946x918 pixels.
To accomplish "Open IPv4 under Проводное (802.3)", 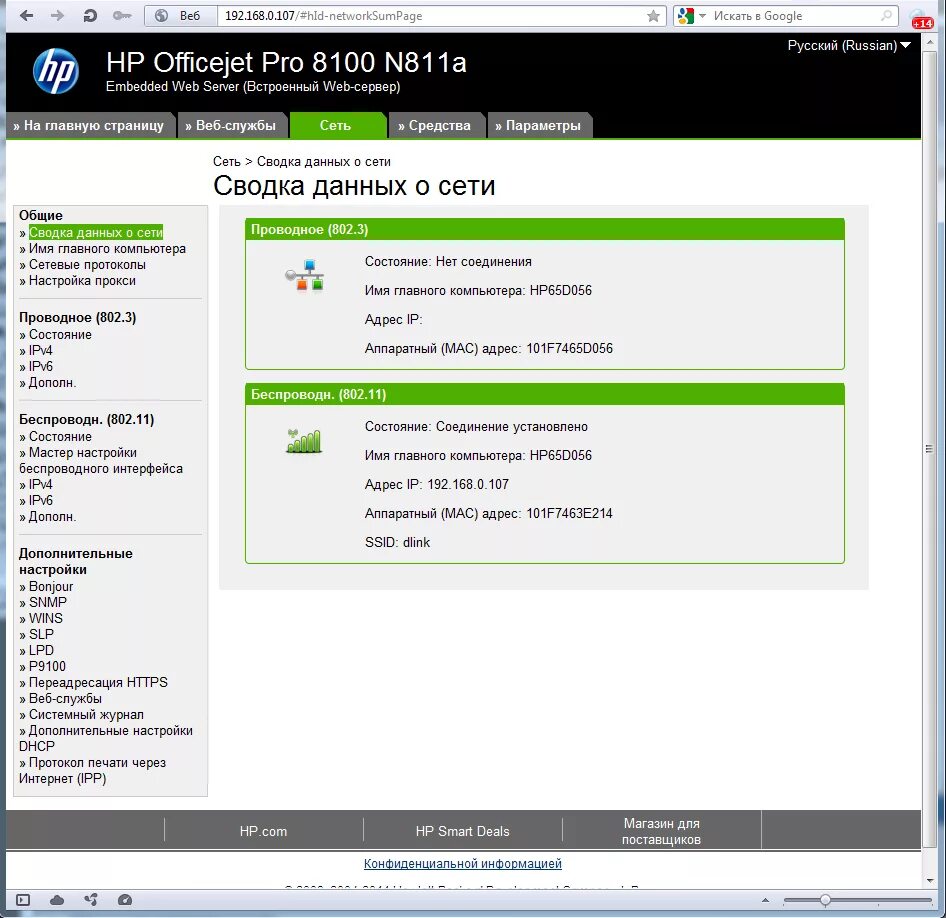I will click(x=40, y=350).
